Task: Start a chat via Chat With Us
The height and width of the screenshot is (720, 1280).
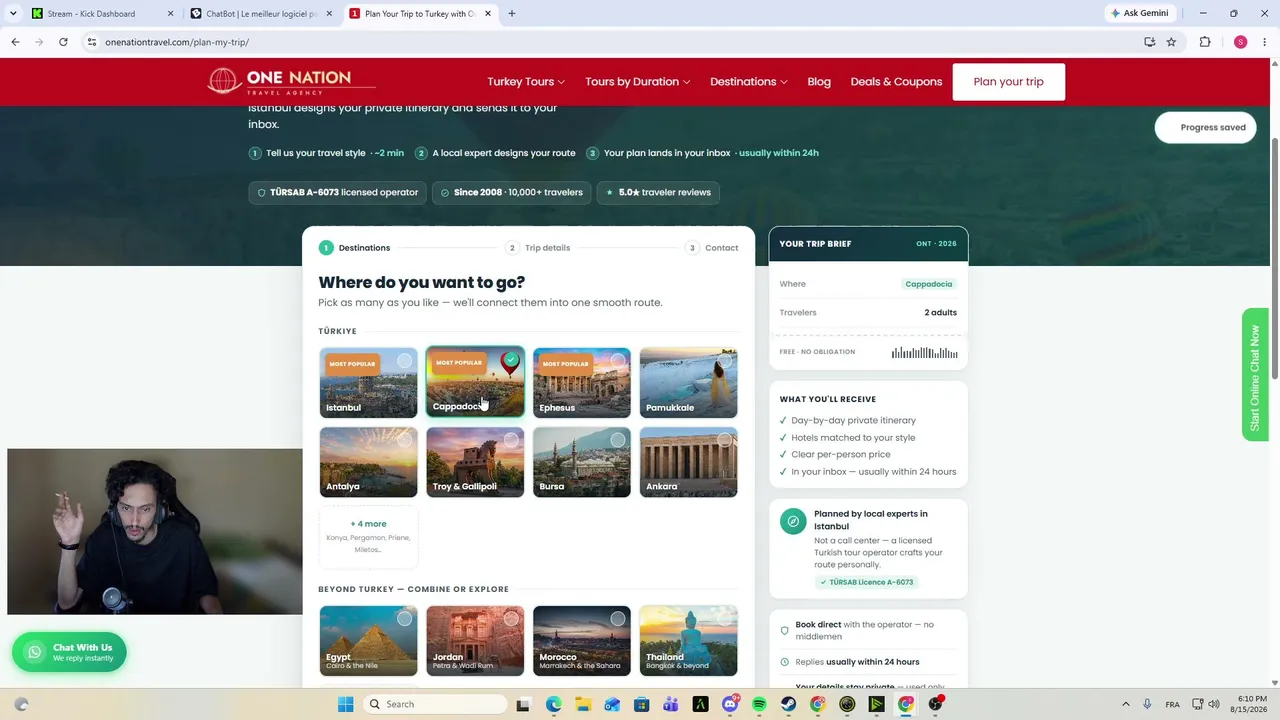Action: (69, 652)
